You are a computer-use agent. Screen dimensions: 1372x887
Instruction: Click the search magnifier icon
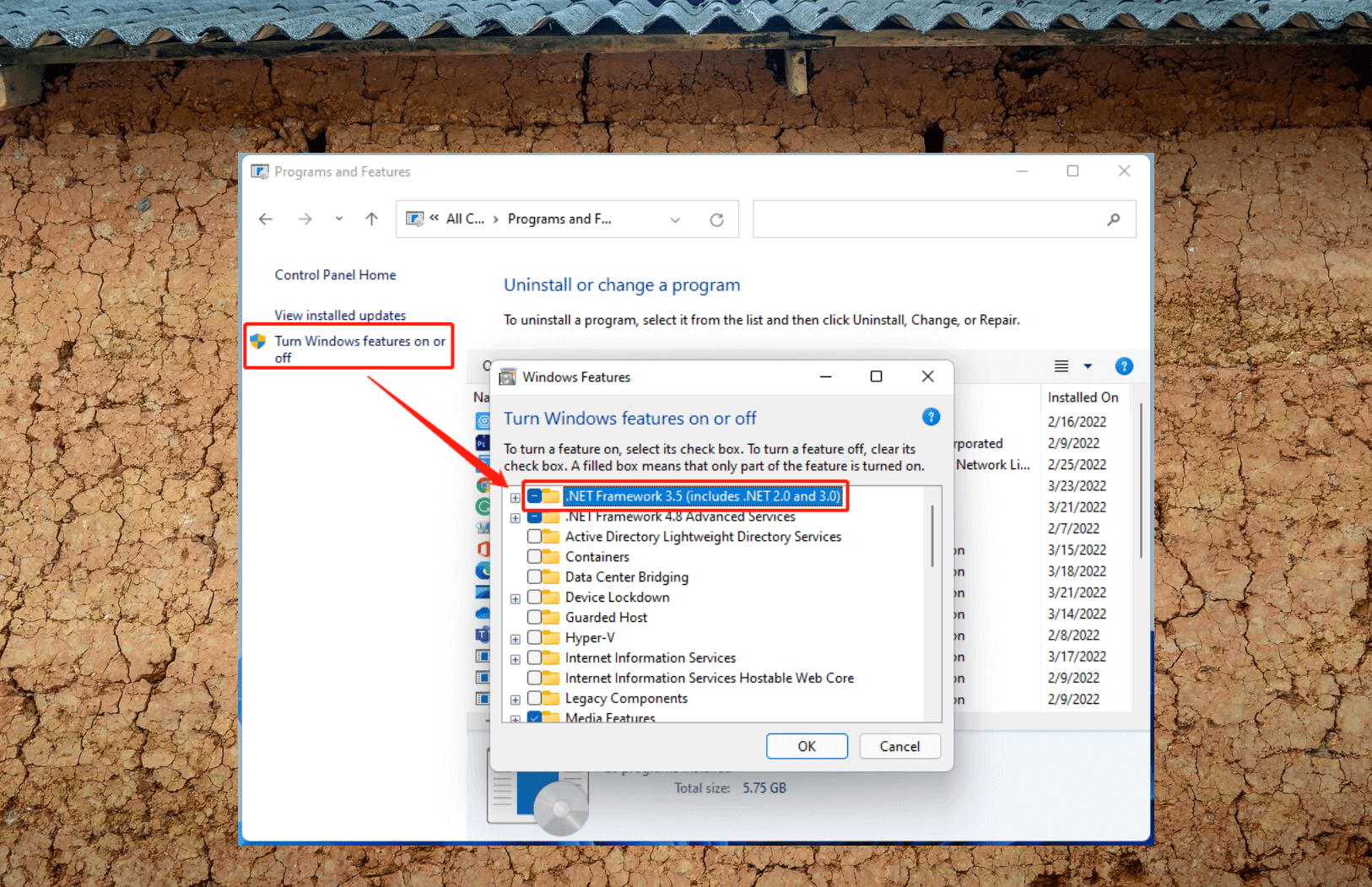(x=1114, y=219)
